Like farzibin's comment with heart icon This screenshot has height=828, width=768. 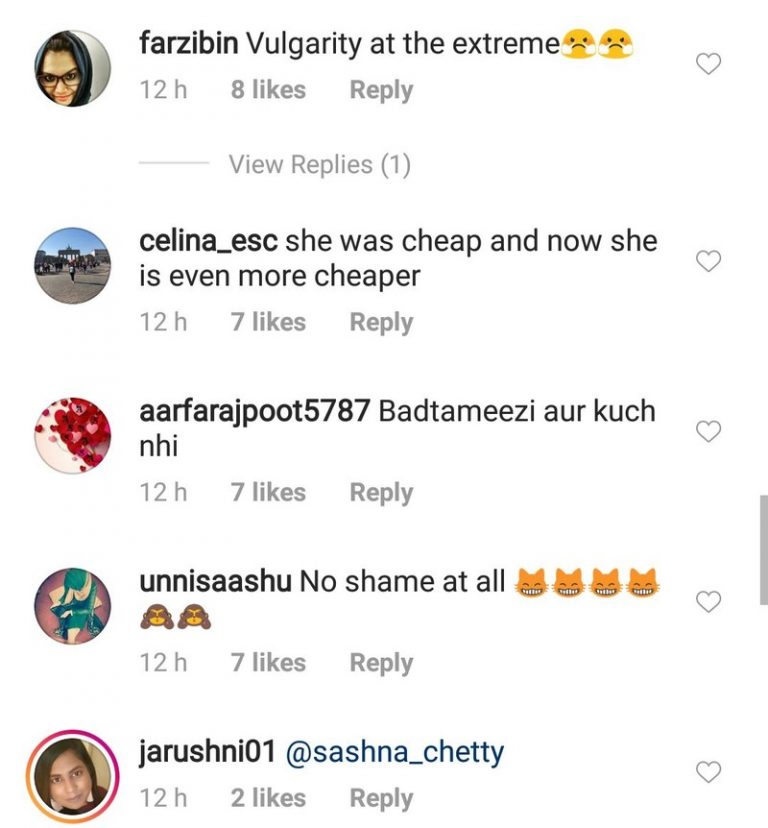[x=708, y=64]
